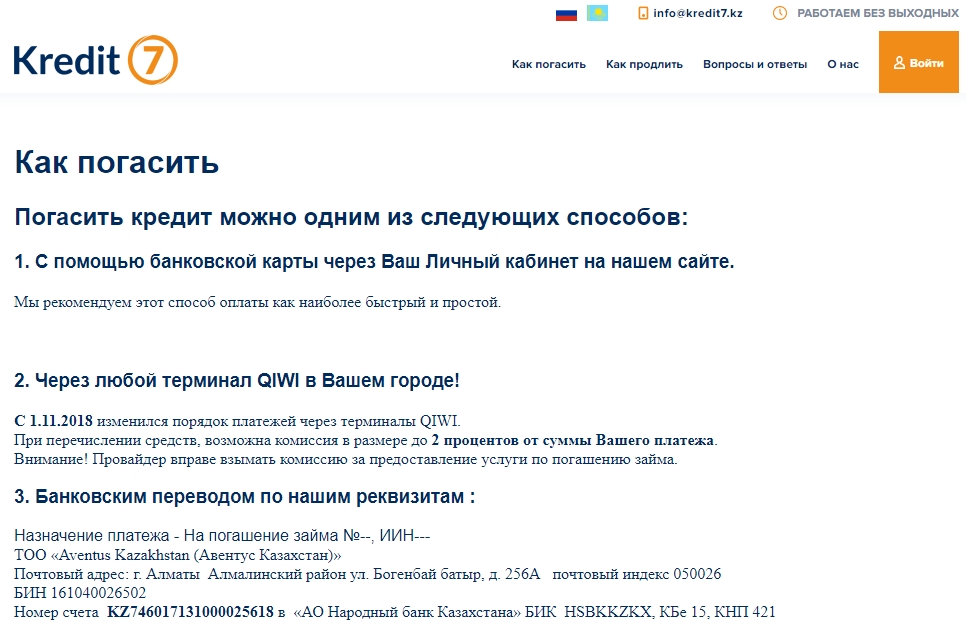Viewport: 966px width, 627px height.
Task: Click the bold "2 процентов" commission text
Action: coord(472,440)
